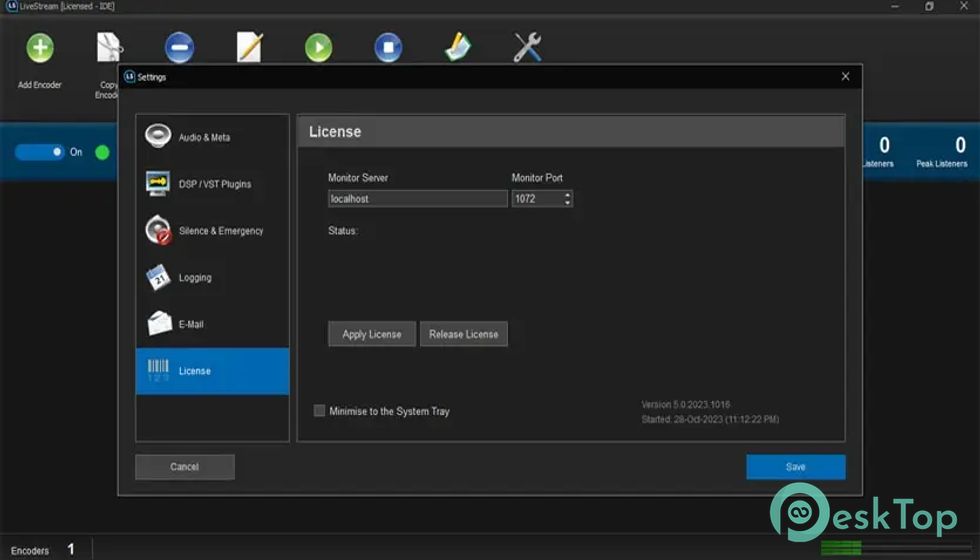This screenshot has height=560, width=980.
Task: Close the Settings dialog
Action: 846,76
